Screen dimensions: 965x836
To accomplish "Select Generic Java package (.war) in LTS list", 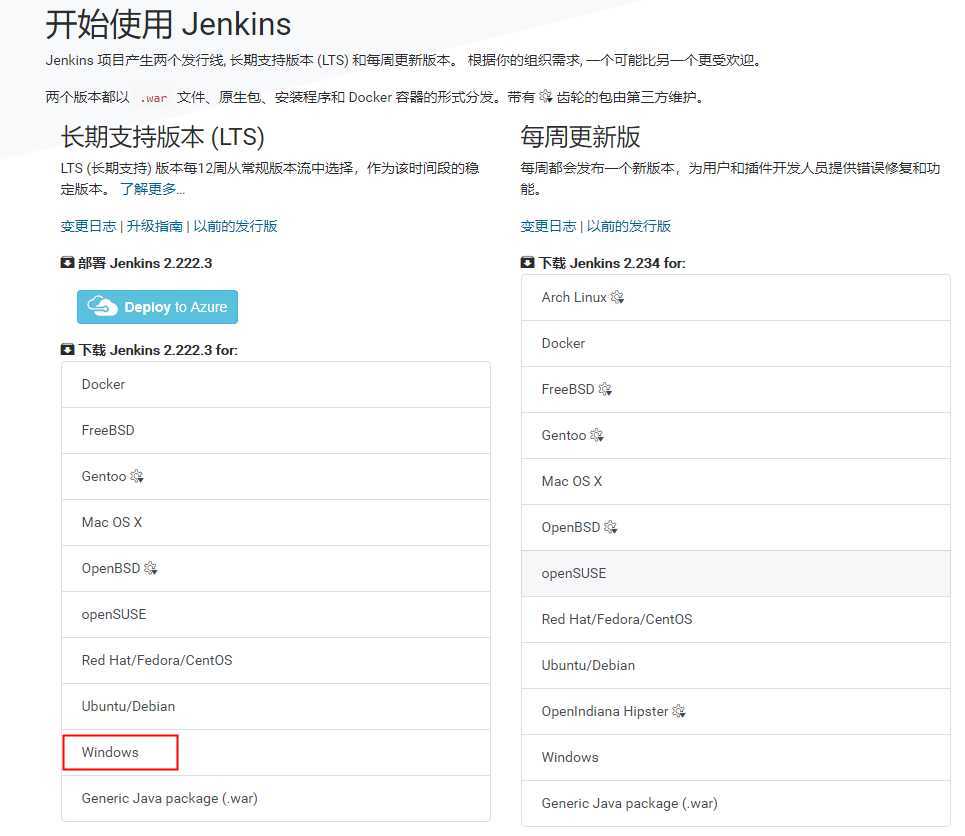I will 276,798.
